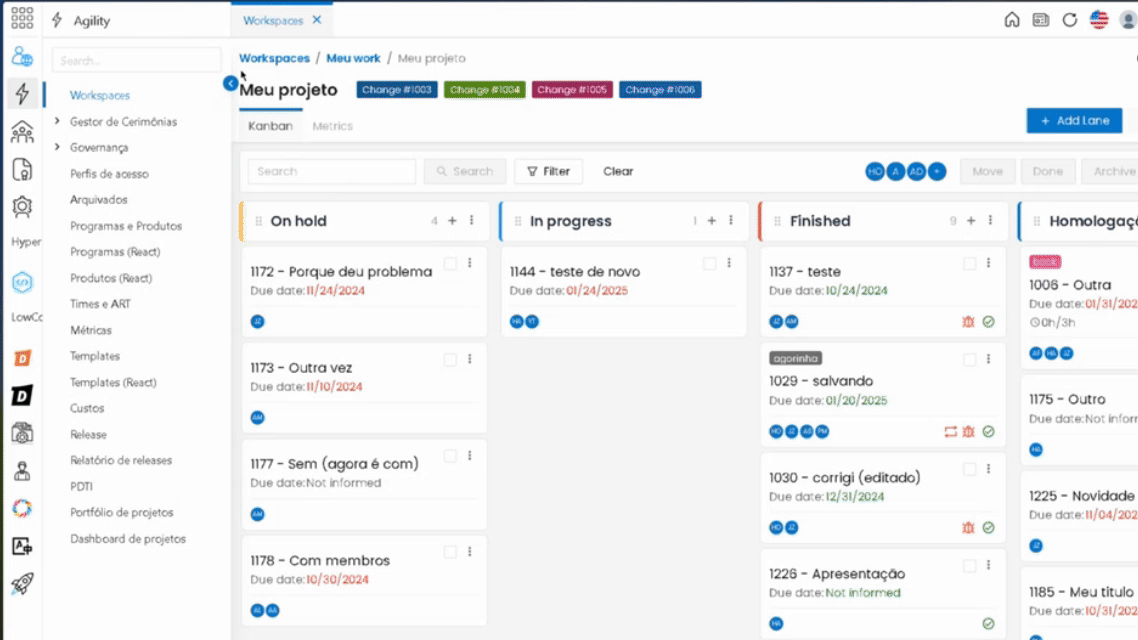This screenshot has width=1138, height=640.
Task: Click the Add Lane button
Action: (1074, 120)
